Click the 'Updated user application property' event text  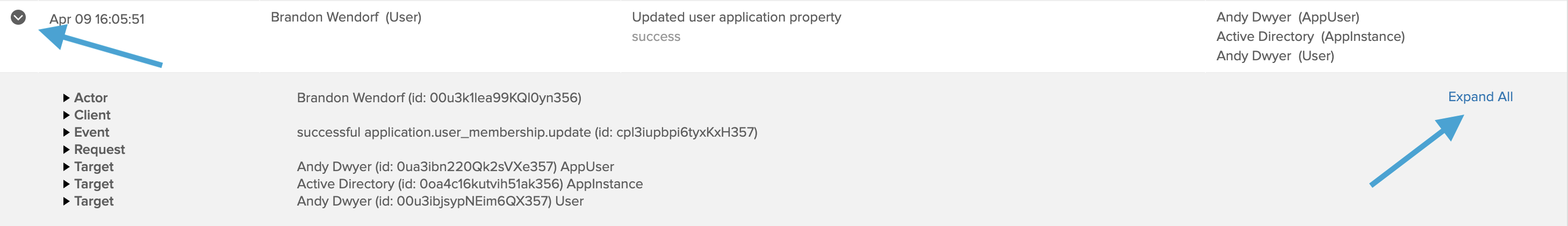pyautogui.click(x=736, y=17)
